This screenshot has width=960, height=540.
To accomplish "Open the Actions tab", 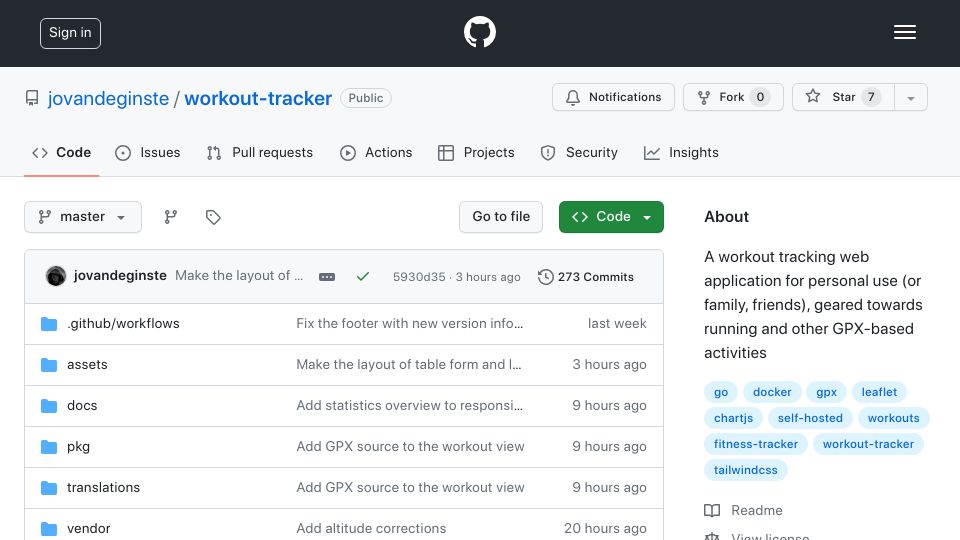I will coord(376,152).
